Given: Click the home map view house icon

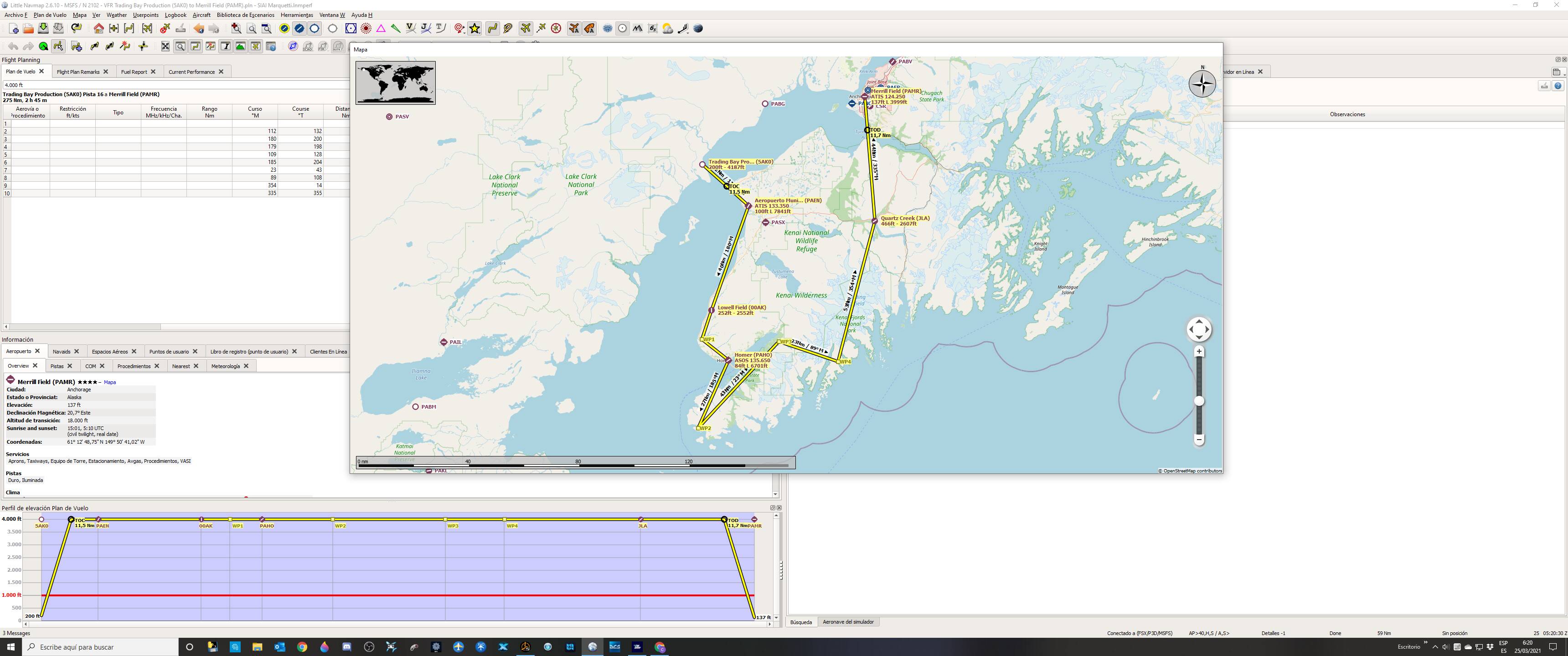Looking at the screenshot, I should tap(98, 29).
